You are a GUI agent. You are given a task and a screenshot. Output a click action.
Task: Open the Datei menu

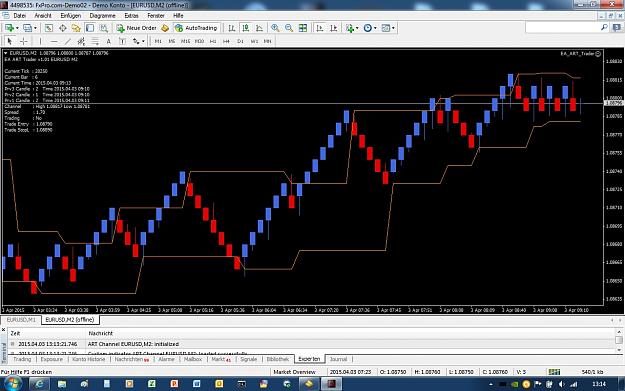[x=20, y=16]
